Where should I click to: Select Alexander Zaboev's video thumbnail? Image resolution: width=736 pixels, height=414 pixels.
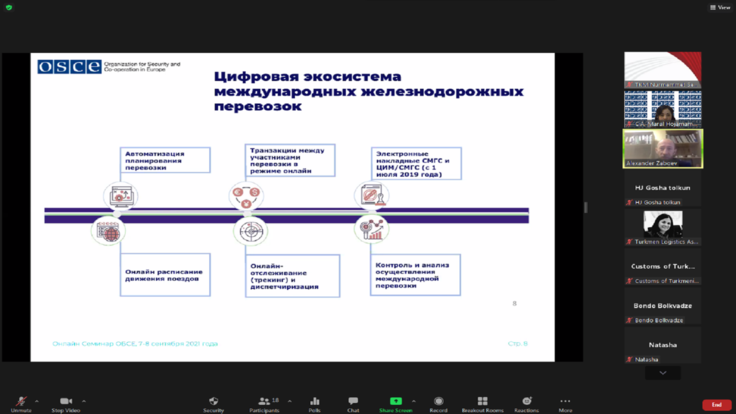663,149
